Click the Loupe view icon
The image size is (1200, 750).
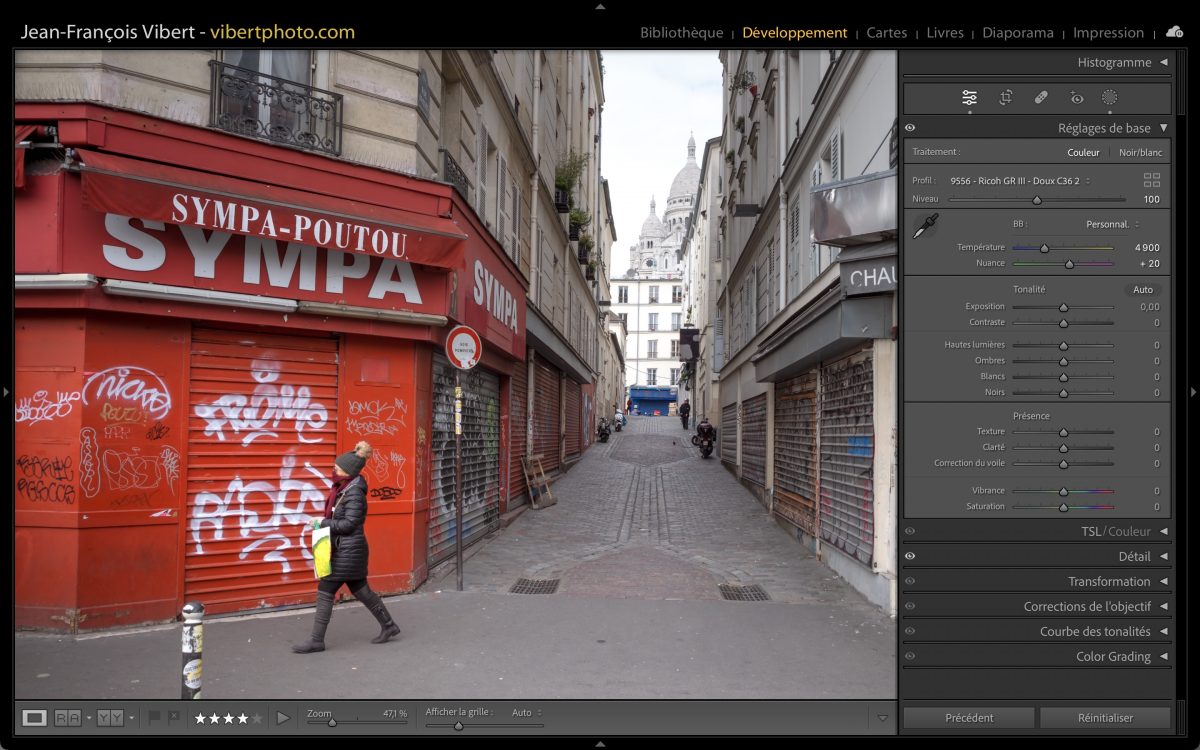tap(35, 717)
